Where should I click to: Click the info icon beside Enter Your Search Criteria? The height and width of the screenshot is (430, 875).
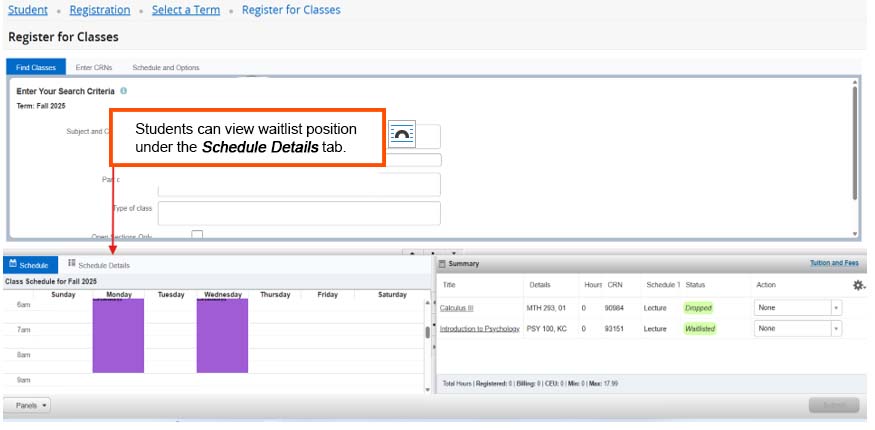click(123, 91)
